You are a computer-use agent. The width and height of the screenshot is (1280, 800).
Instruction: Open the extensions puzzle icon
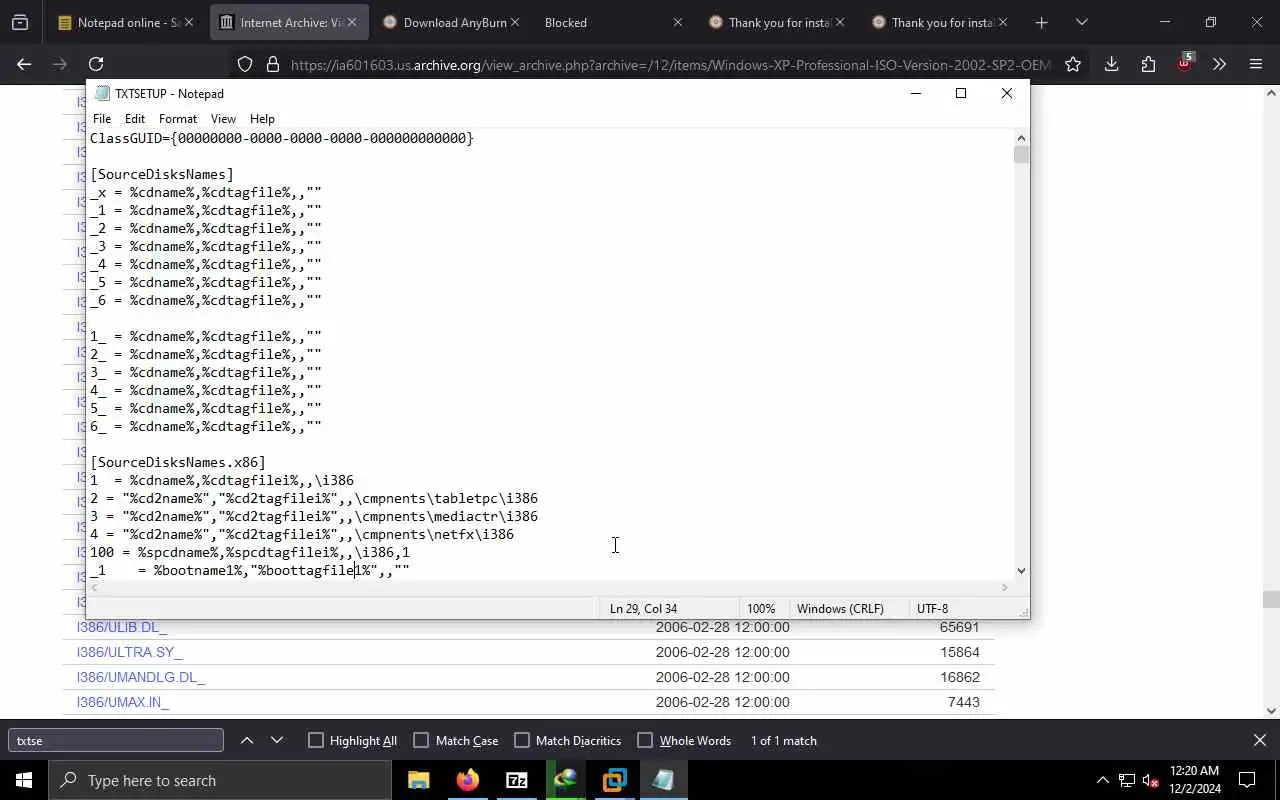(x=1148, y=64)
